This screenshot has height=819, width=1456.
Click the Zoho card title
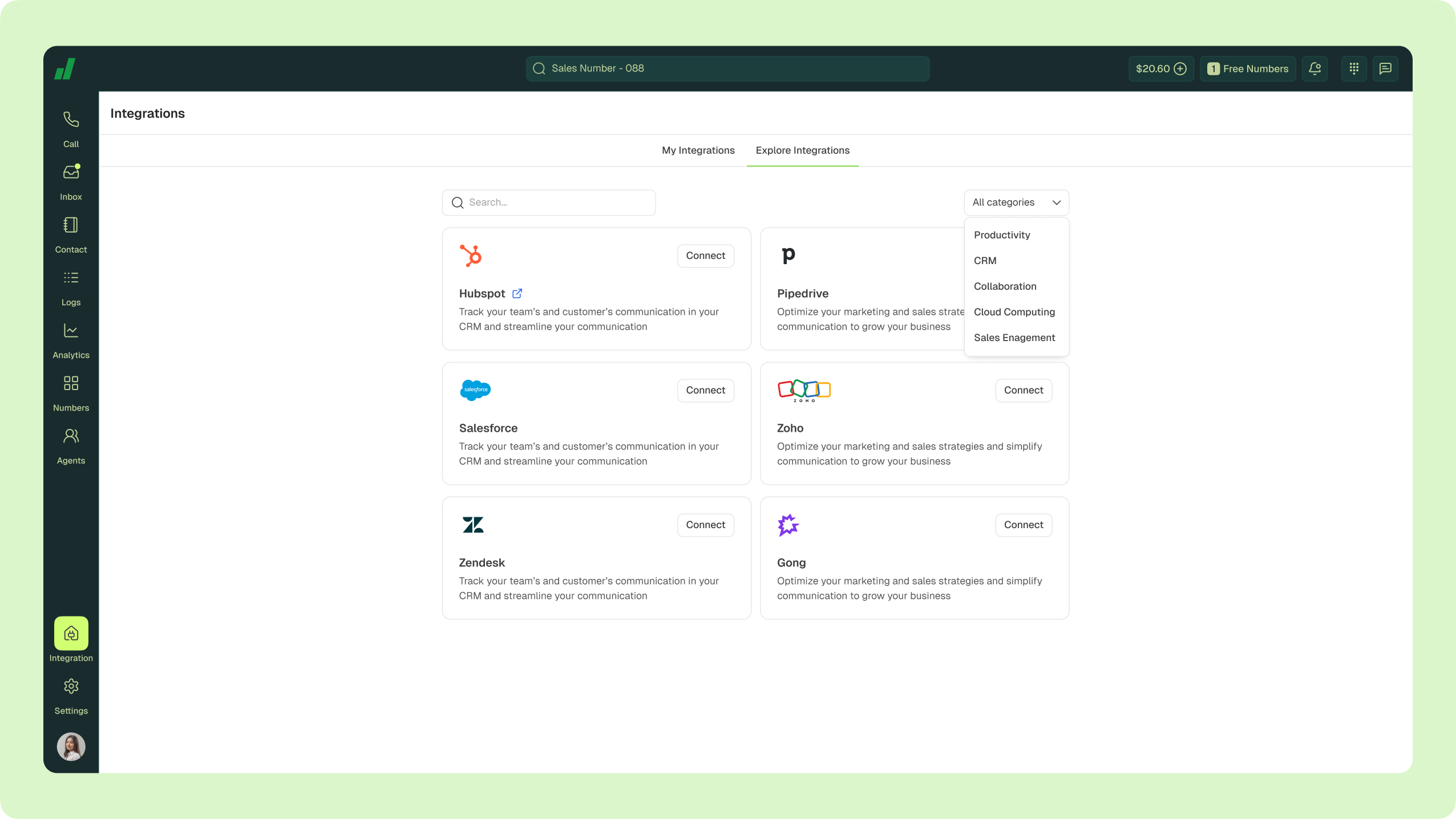click(x=790, y=428)
